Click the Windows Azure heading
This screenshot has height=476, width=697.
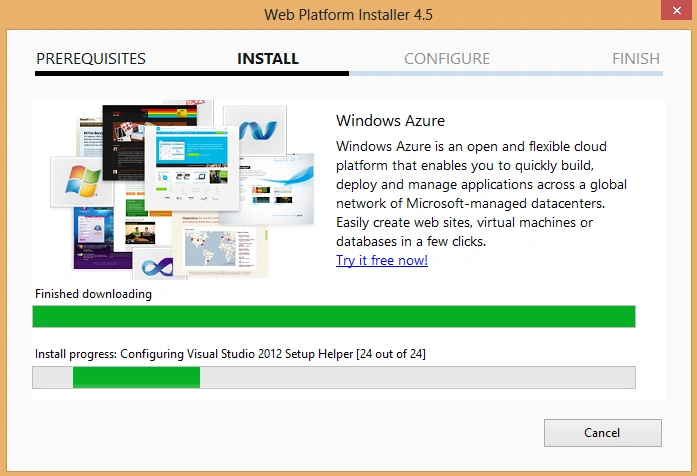coord(390,120)
